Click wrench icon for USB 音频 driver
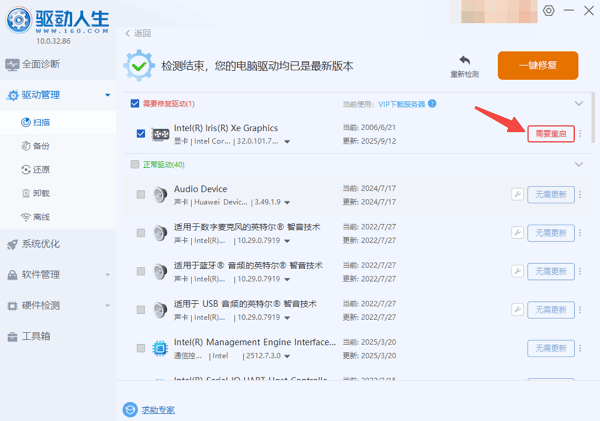The width and height of the screenshot is (600, 421). (x=517, y=309)
